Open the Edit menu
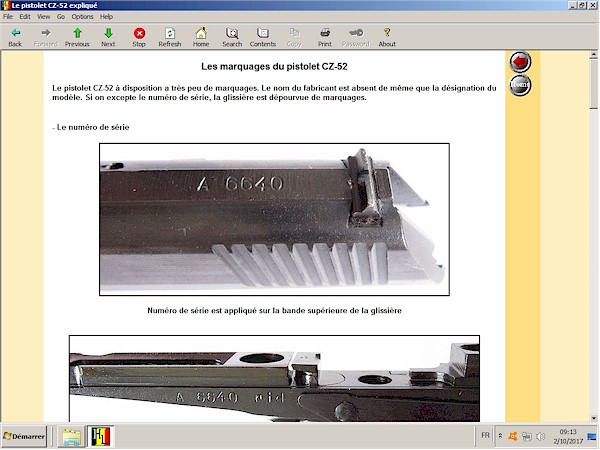 [x=25, y=16]
